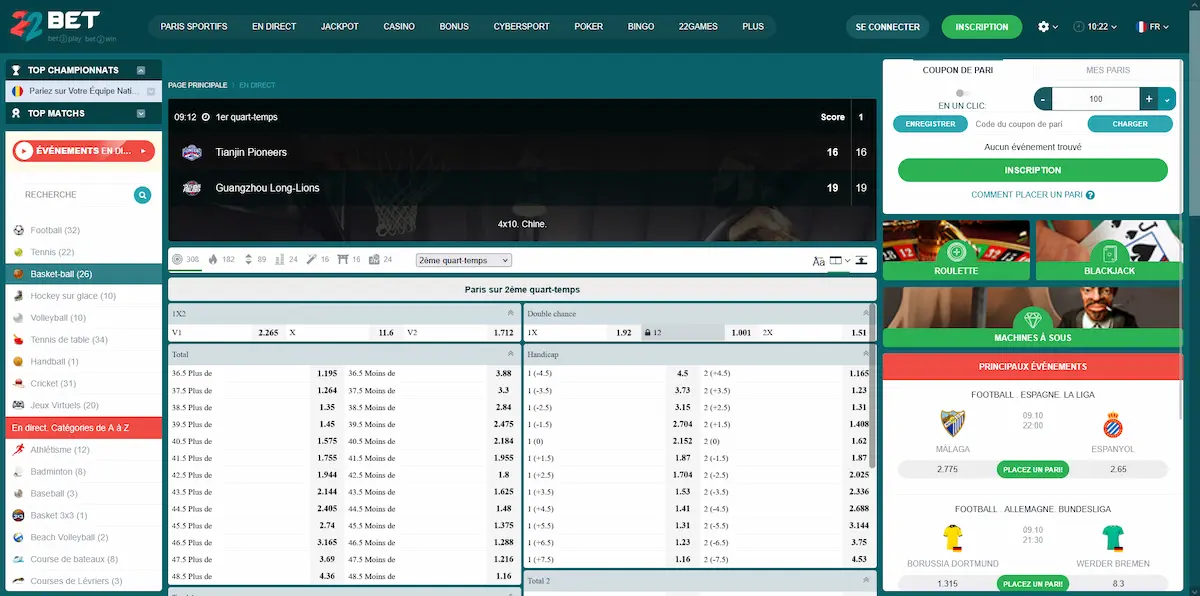Select Tennis de table (34)
Screen dimensions: 1200x596
pyautogui.click(x=83, y=340)
